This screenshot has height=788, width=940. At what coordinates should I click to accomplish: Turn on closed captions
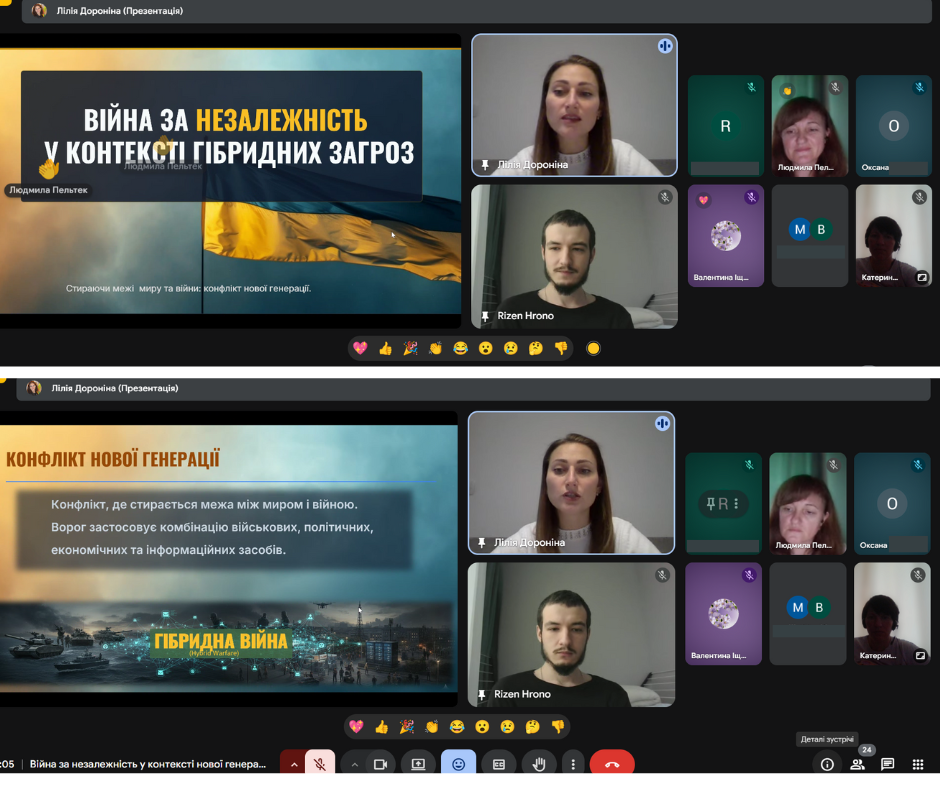[498, 764]
